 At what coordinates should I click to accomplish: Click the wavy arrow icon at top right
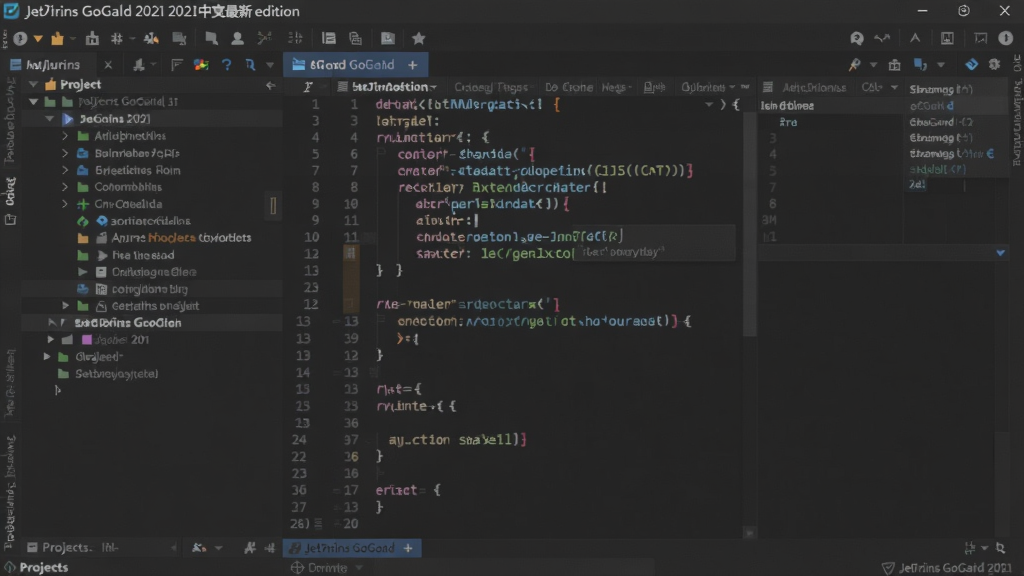click(882, 39)
